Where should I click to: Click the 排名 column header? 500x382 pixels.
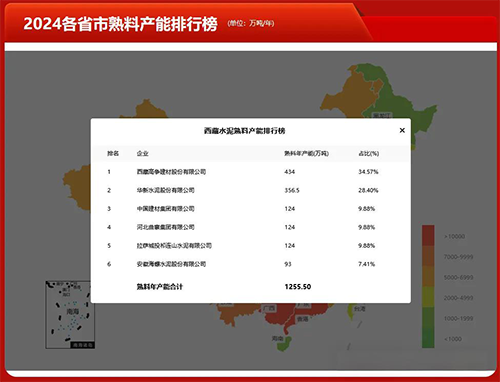(x=113, y=153)
